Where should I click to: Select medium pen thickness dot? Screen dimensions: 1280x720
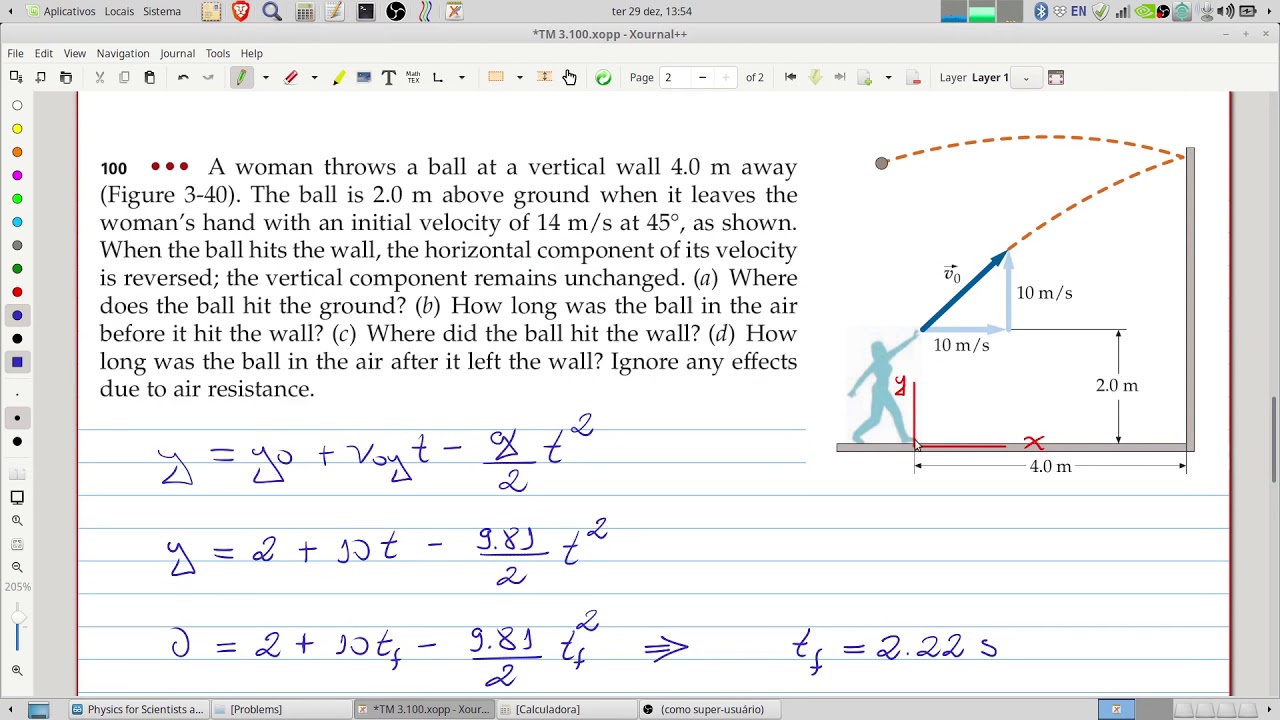[x=17, y=418]
